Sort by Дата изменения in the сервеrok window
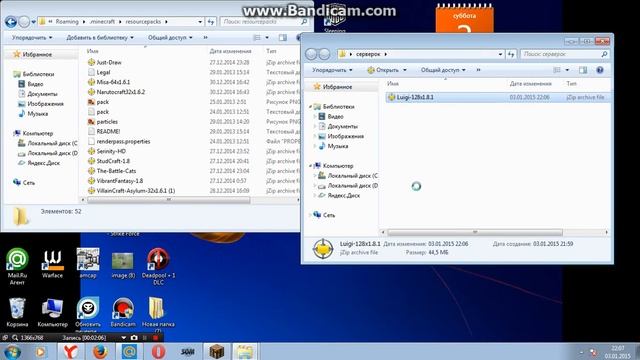The height and width of the screenshot is (360, 640). [x=530, y=83]
